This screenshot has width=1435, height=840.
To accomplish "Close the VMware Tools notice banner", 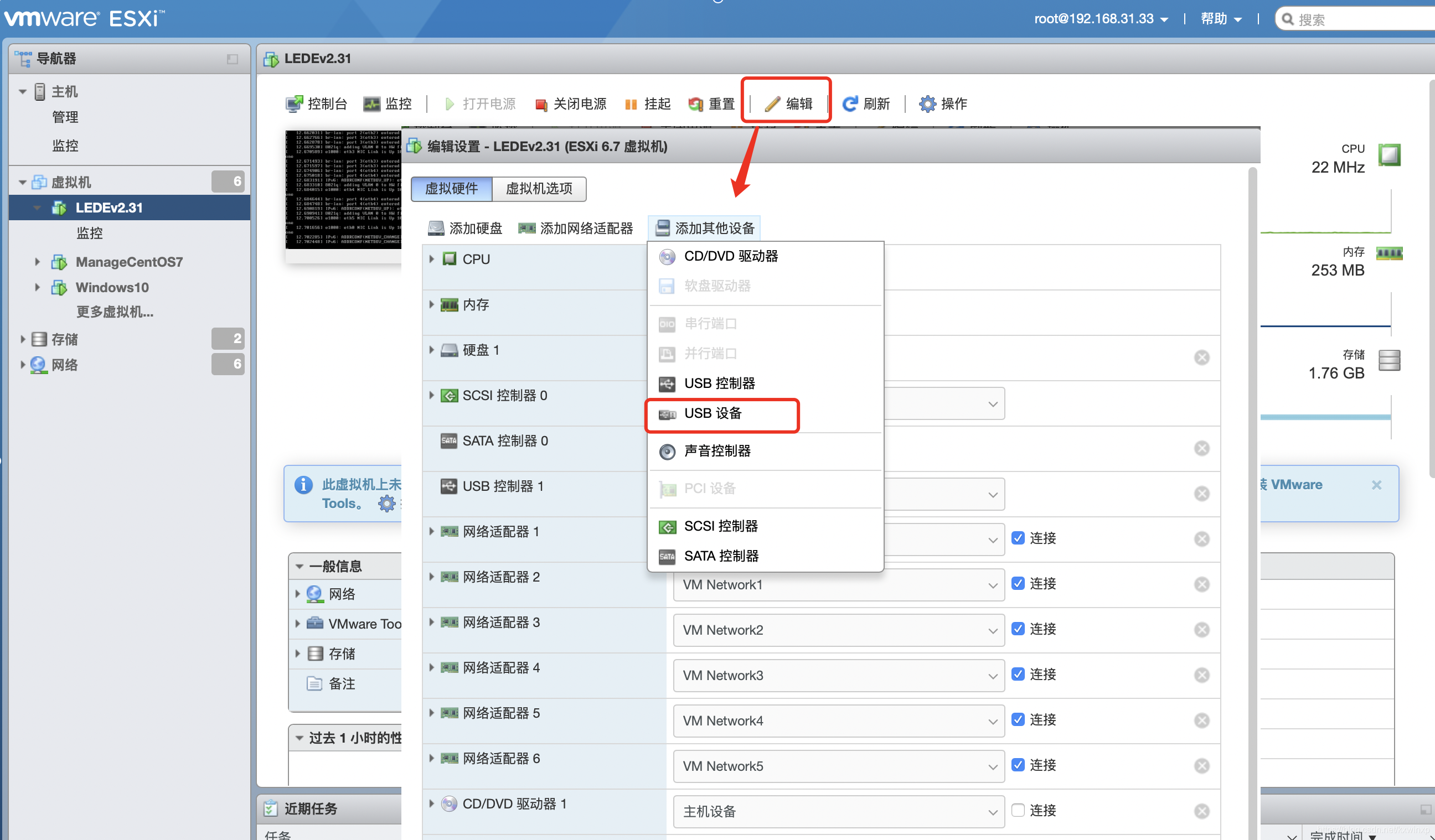I will tap(1376, 485).
